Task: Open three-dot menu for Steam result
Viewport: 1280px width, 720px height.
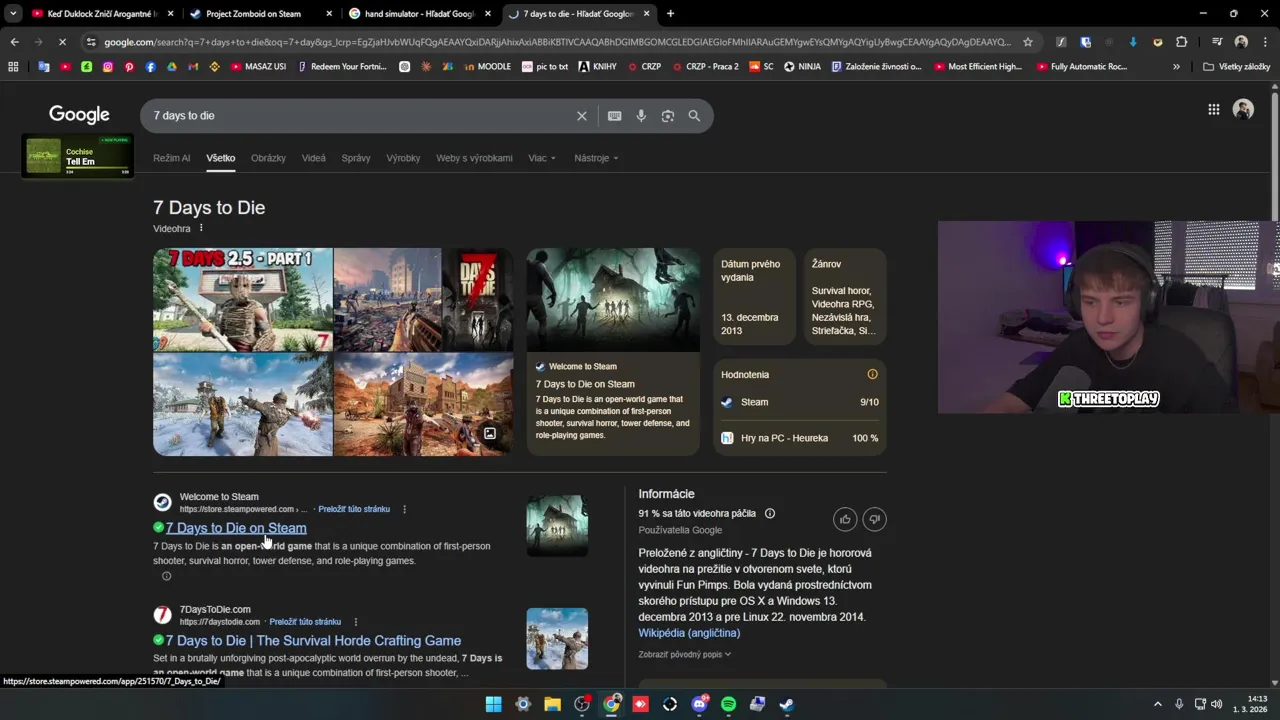Action: click(x=404, y=509)
